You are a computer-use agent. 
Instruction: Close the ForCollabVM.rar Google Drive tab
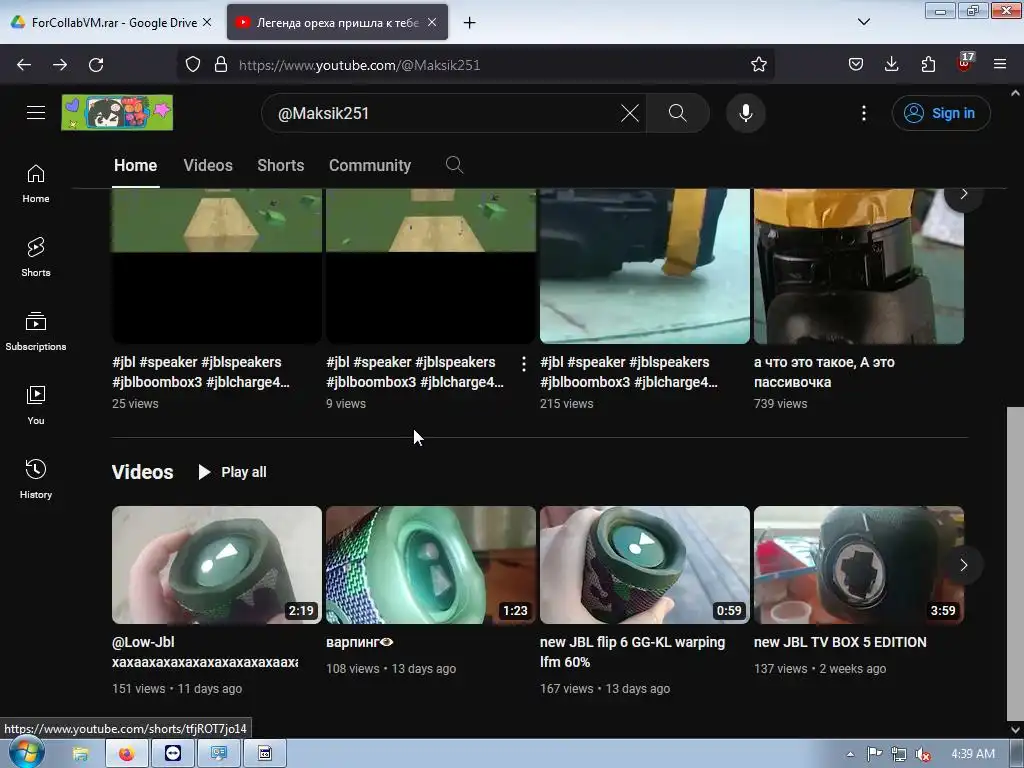point(207,22)
